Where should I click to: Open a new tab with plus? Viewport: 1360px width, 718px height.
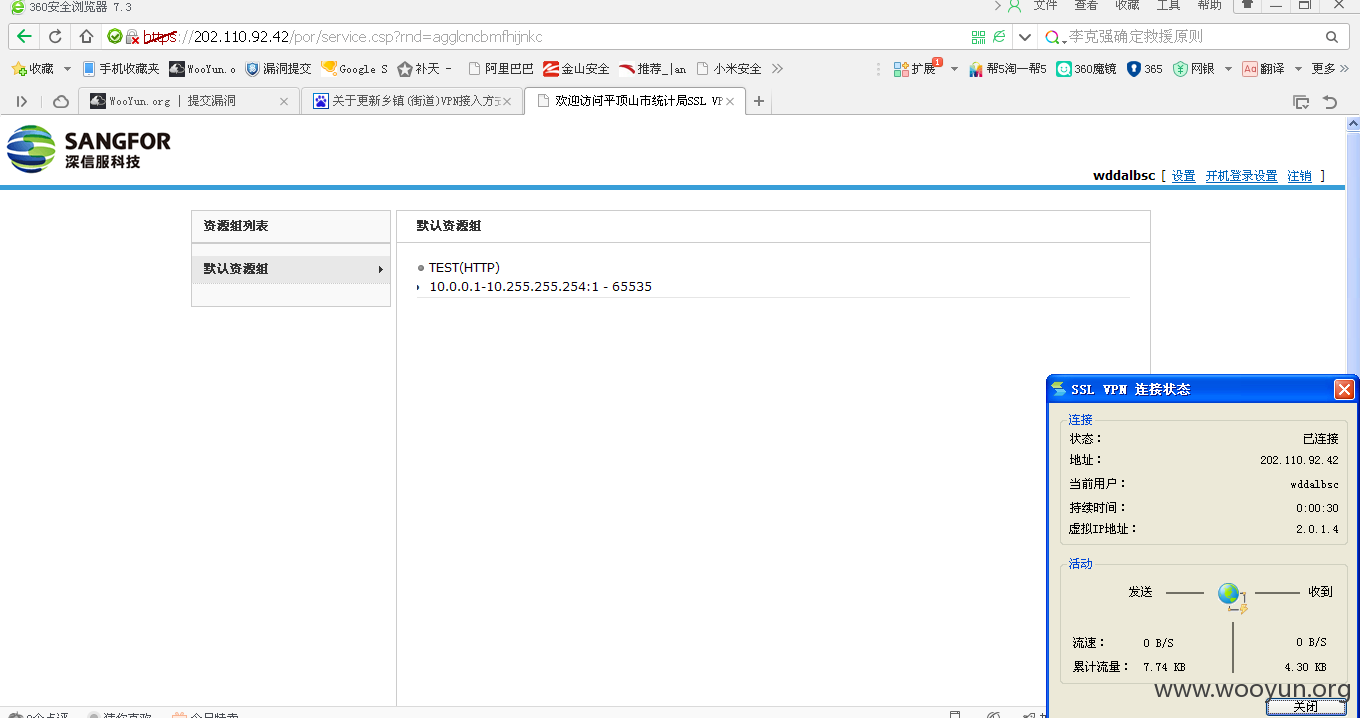[x=759, y=101]
